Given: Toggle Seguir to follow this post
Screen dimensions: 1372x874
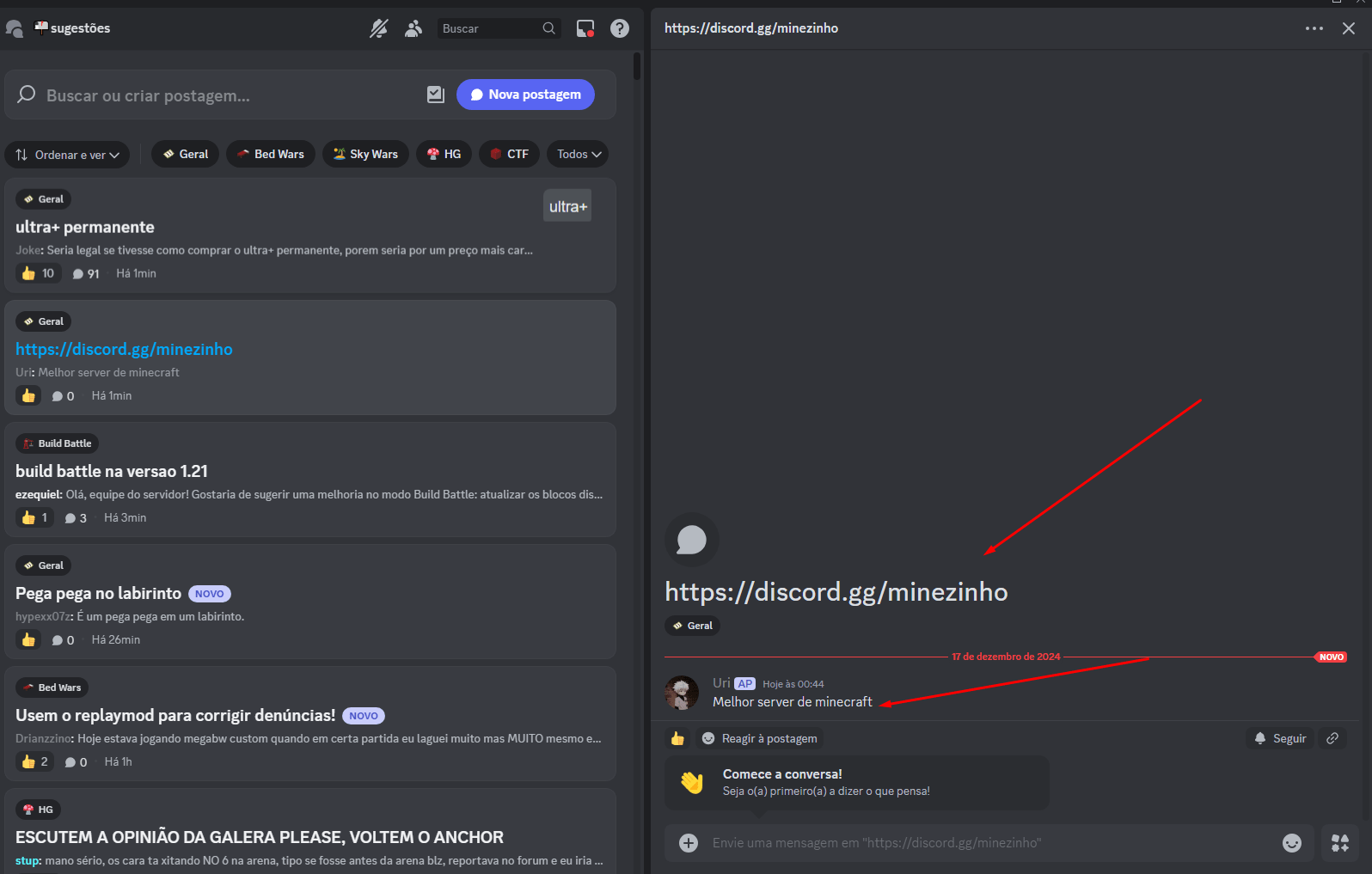Looking at the screenshot, I should coord(1280,738).
